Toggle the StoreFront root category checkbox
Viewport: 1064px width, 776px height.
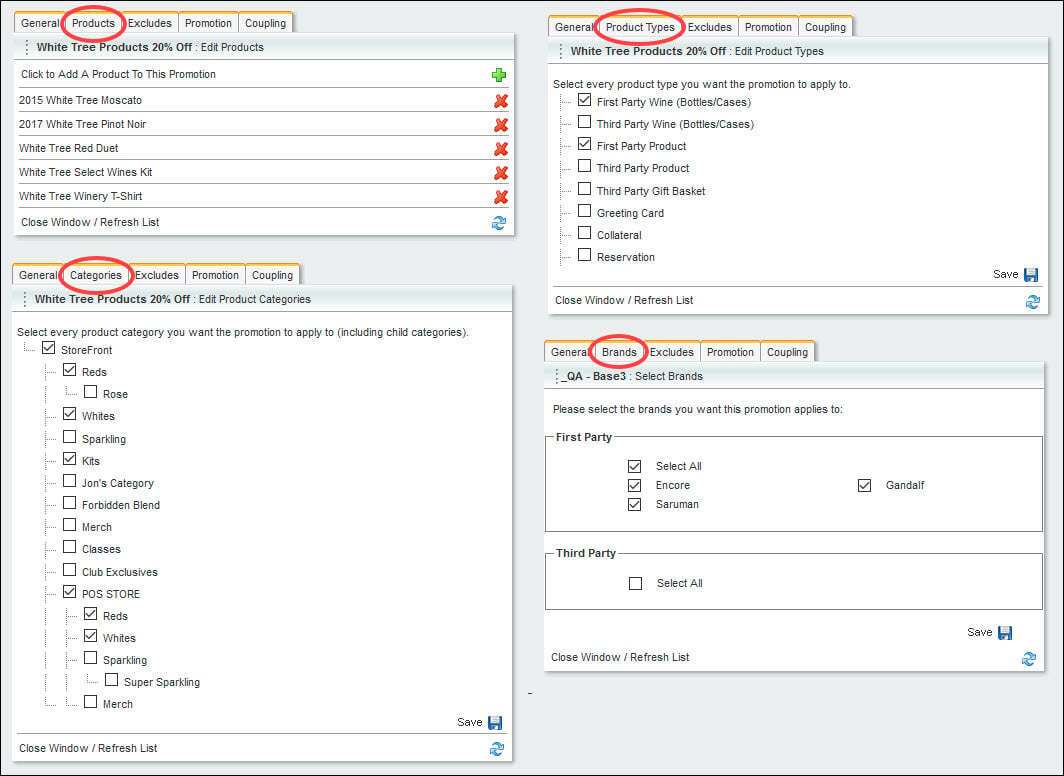[x=48, y=348]
